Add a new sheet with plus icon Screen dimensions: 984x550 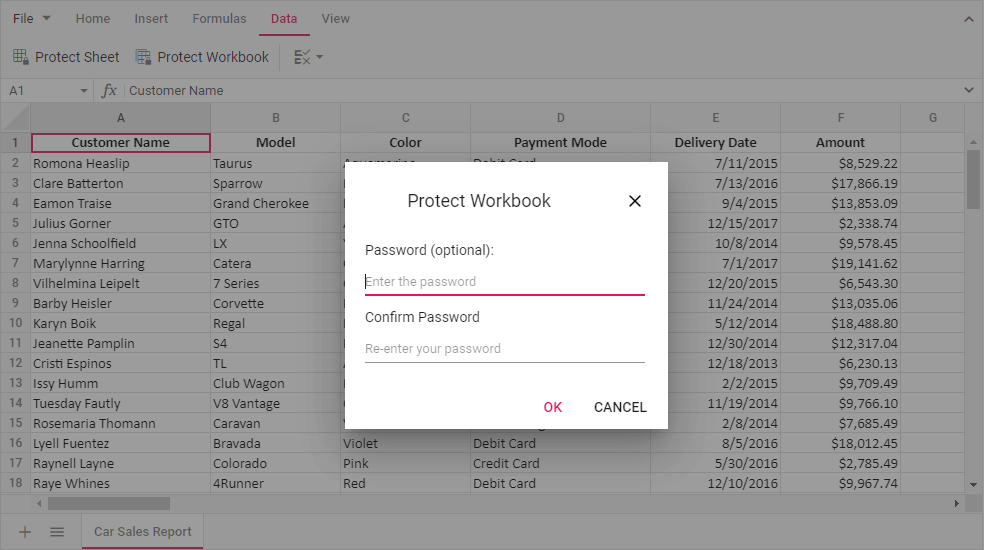pyautogui.click(x=25, y=532)
